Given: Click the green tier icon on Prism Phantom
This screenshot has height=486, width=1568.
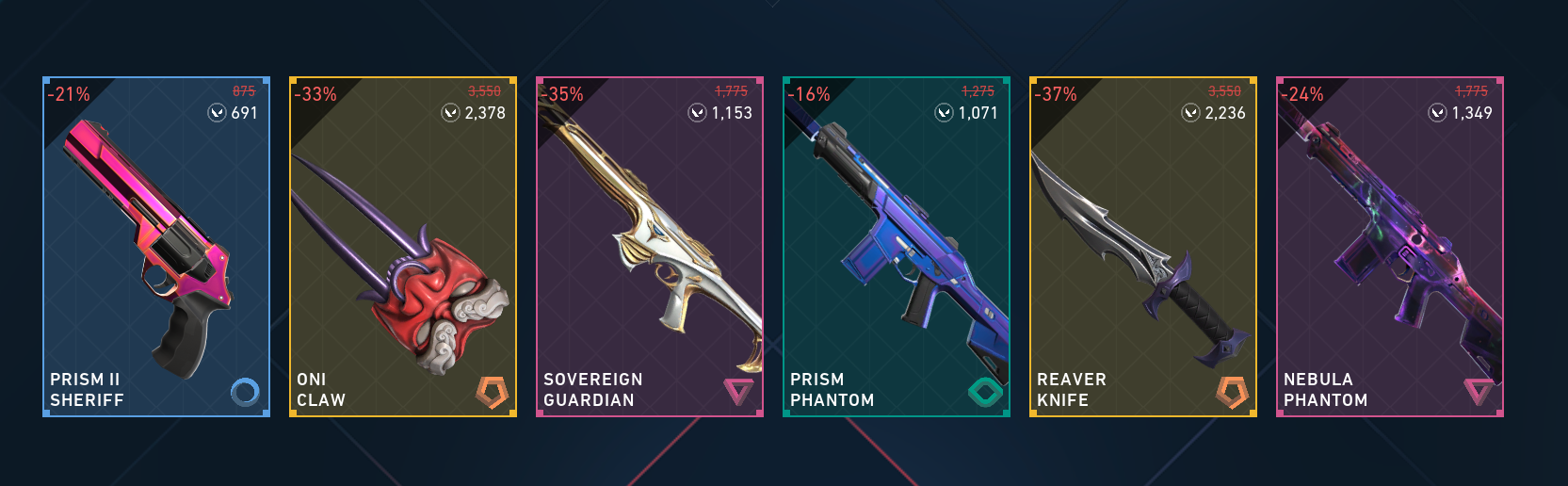Looking at the screenshot, I should coord(985,392).
